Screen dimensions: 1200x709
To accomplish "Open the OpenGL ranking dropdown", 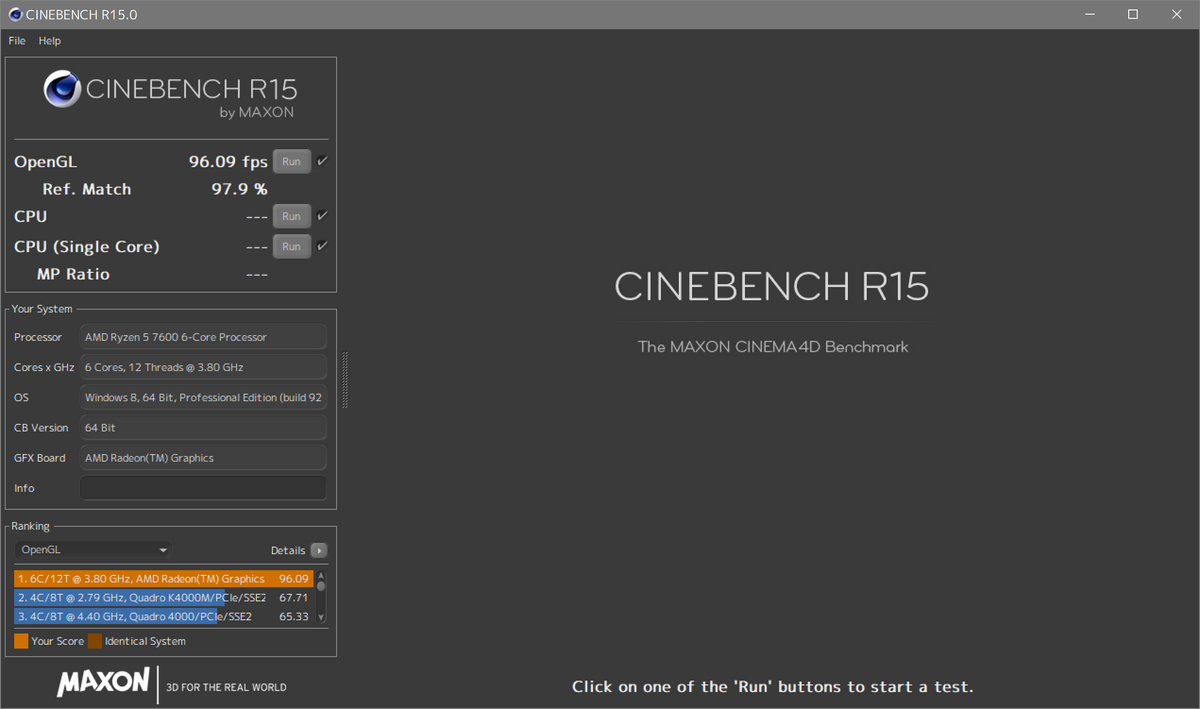I will point(94,550).
